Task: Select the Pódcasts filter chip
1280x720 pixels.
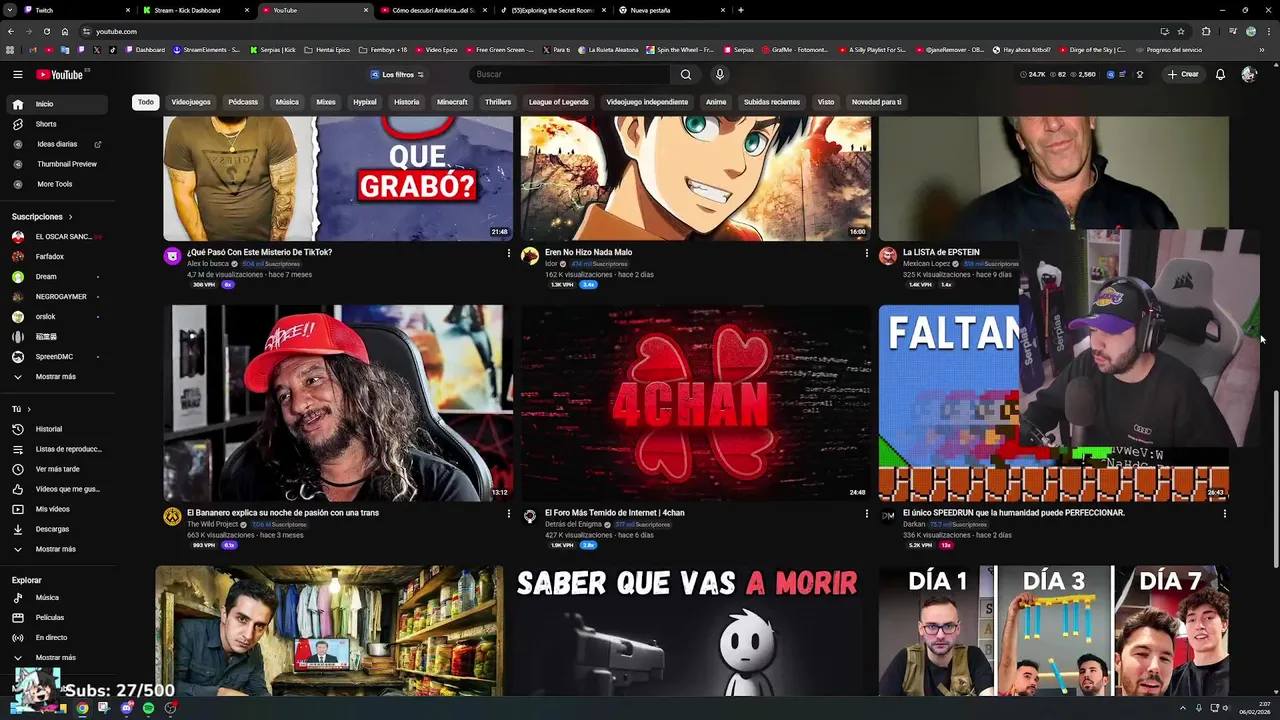Action: [243, 102]
